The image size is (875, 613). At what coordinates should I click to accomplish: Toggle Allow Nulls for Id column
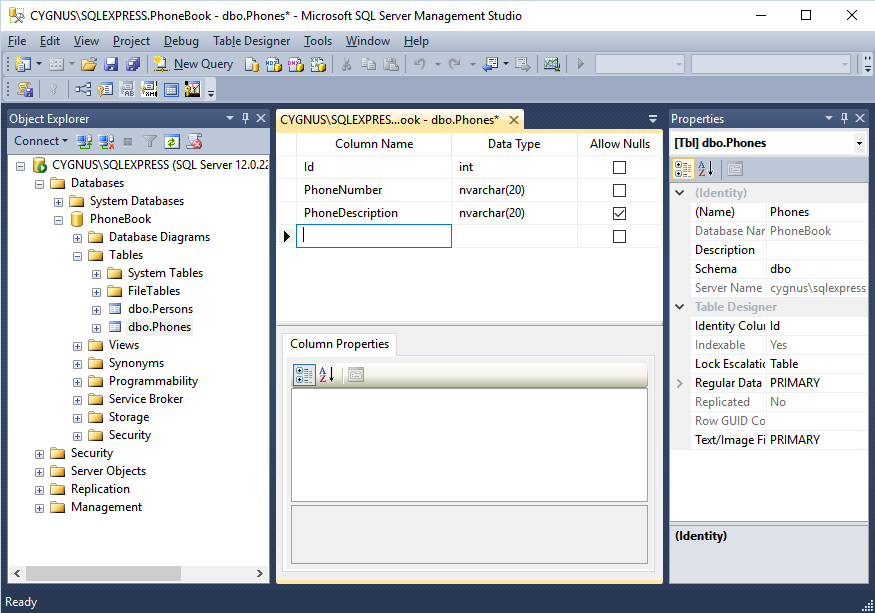[619, 167]
